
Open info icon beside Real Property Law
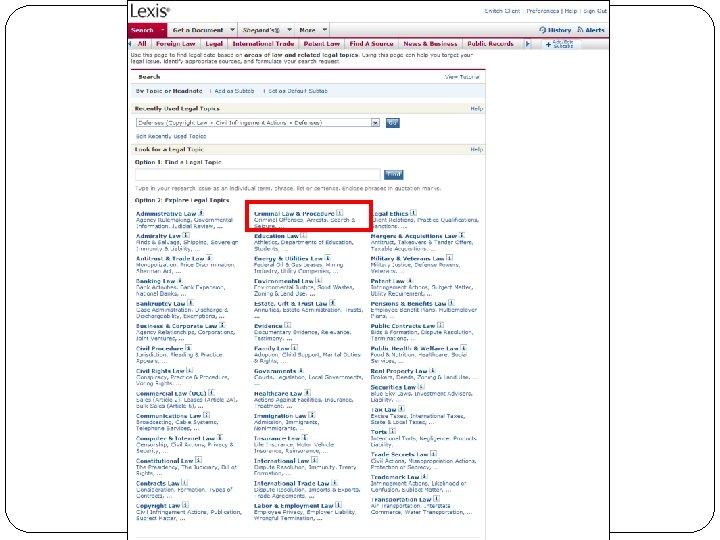pos(433,371)
